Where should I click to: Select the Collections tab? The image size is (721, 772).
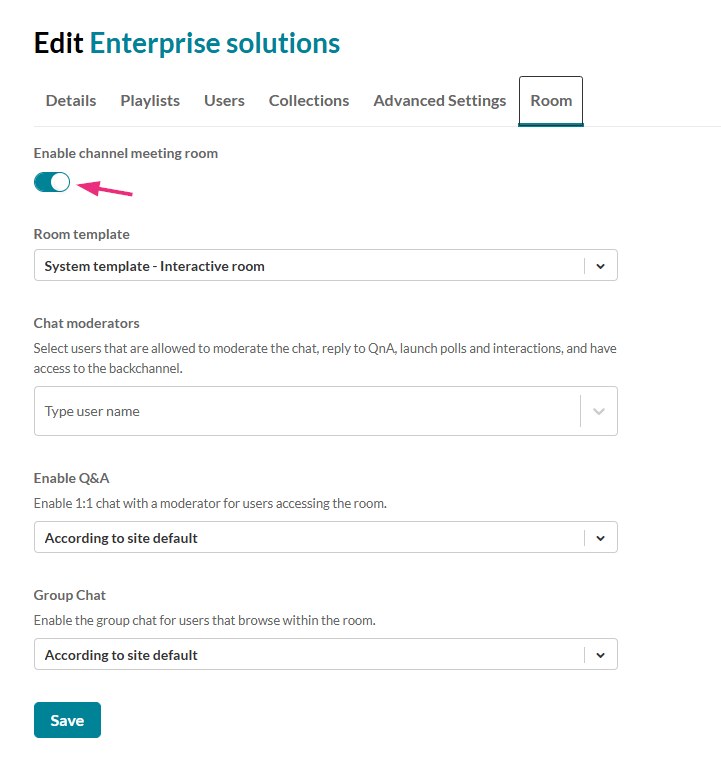tap(309, 101)
